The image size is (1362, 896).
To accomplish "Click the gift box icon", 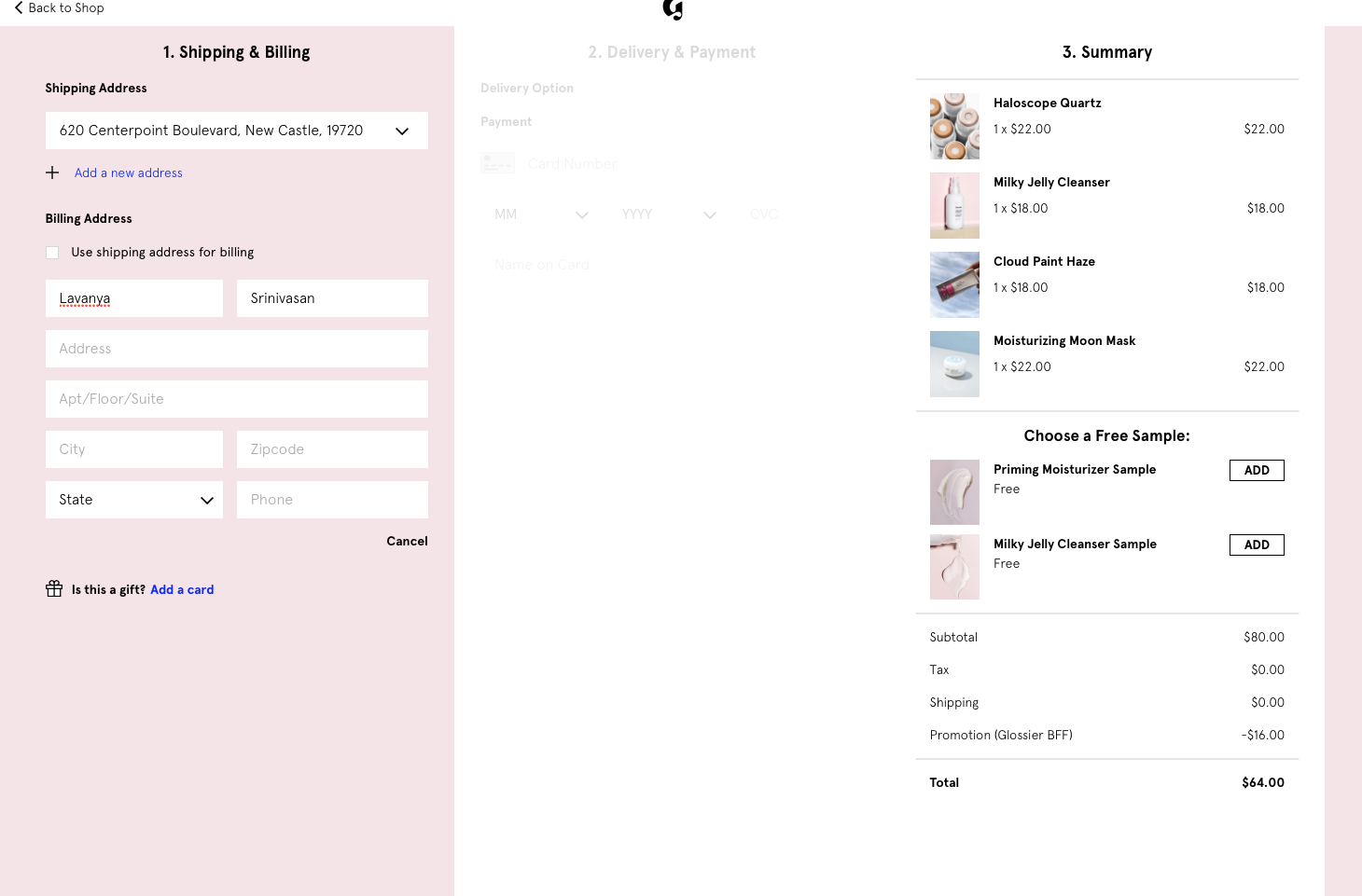I will coord(54,588).
